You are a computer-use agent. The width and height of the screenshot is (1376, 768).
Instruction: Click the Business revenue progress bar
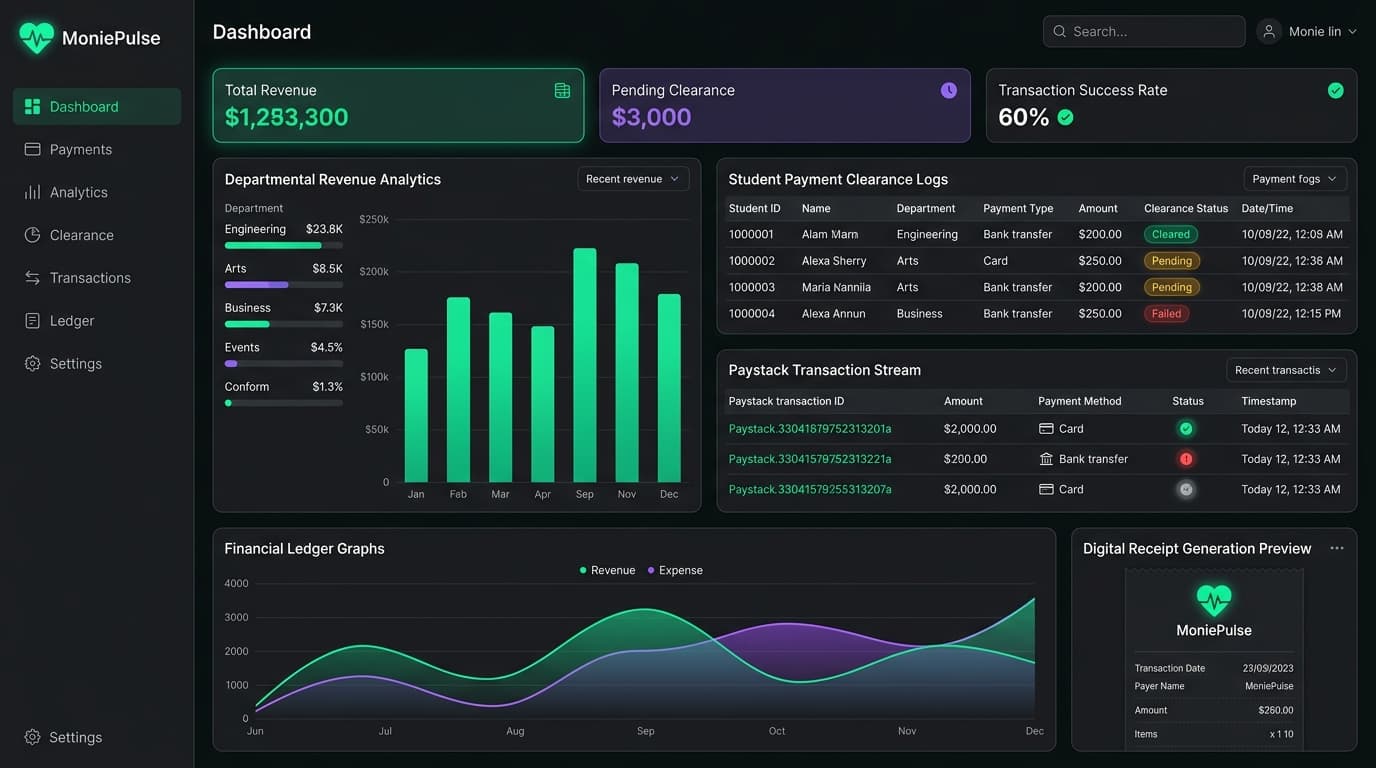284,324
